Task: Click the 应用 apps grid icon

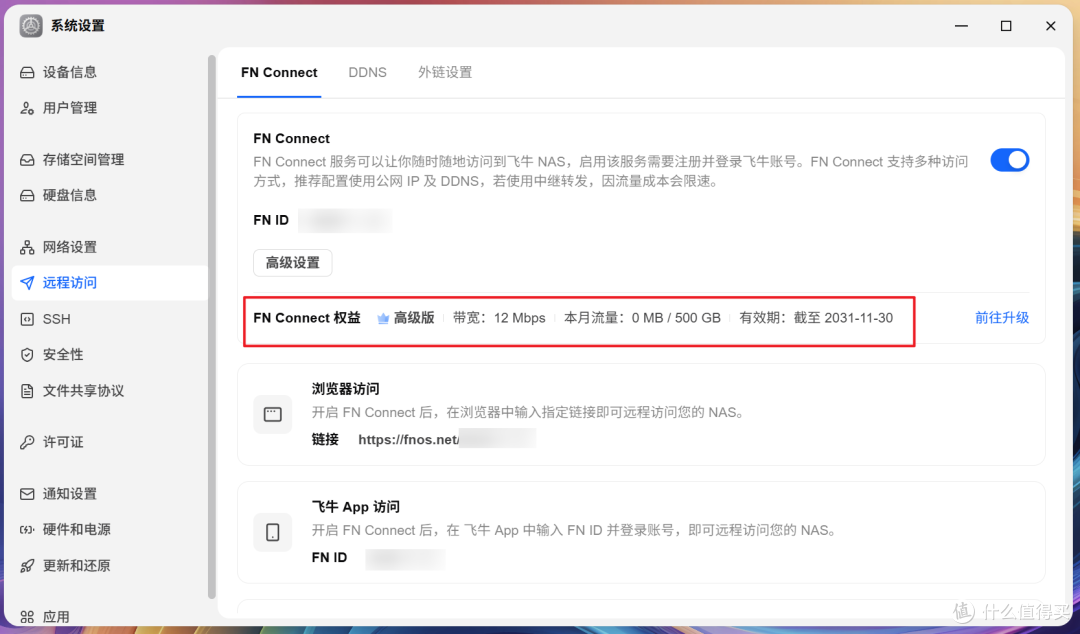Action: (27, 617)
